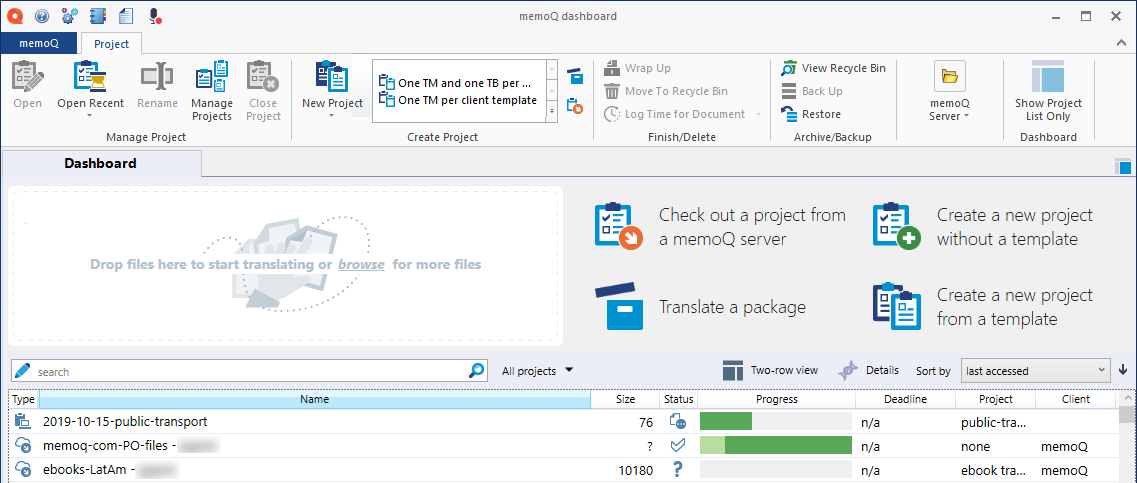Click the Progress column header

tap(777, 399)
